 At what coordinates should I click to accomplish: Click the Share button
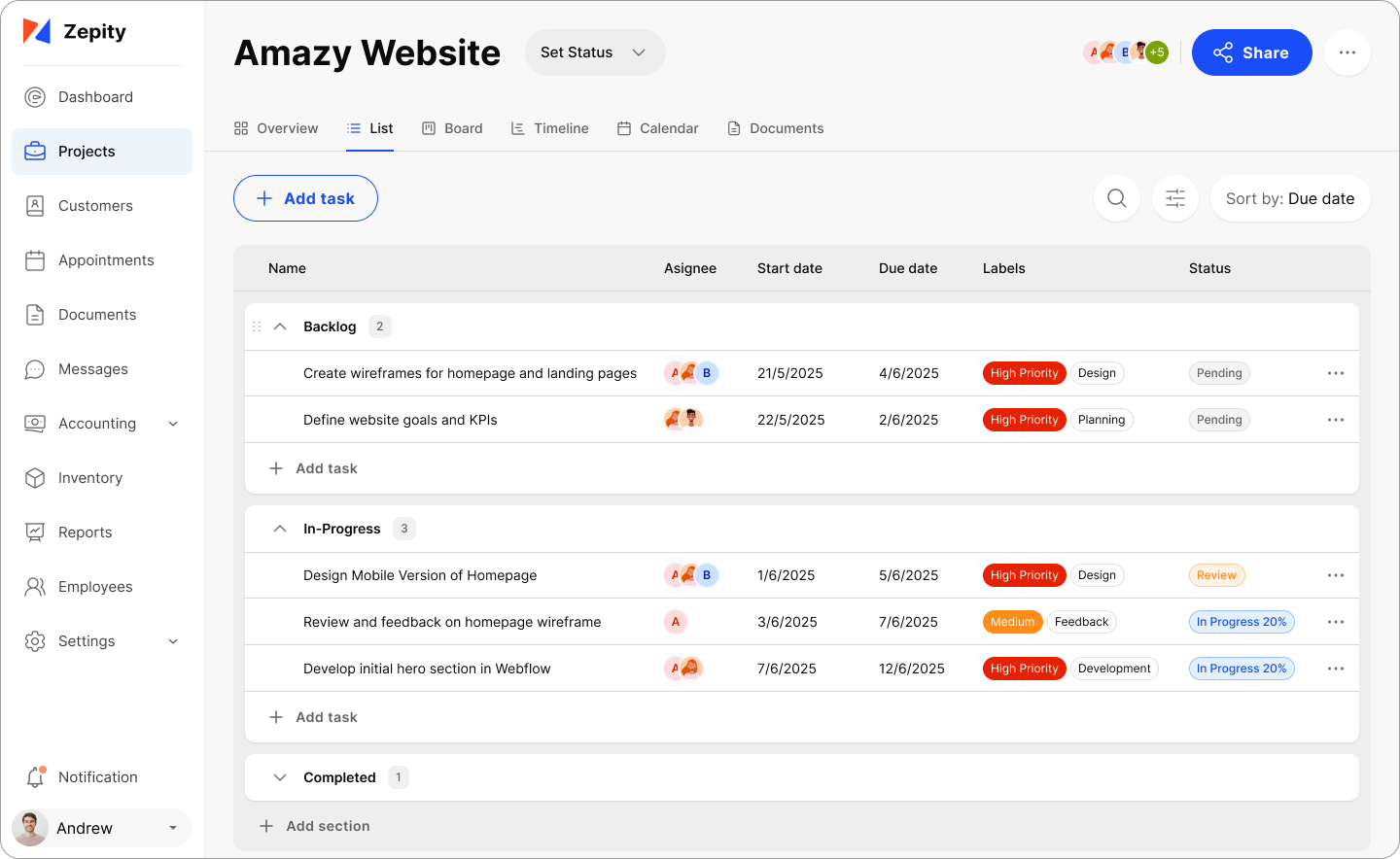(1251, 52)
